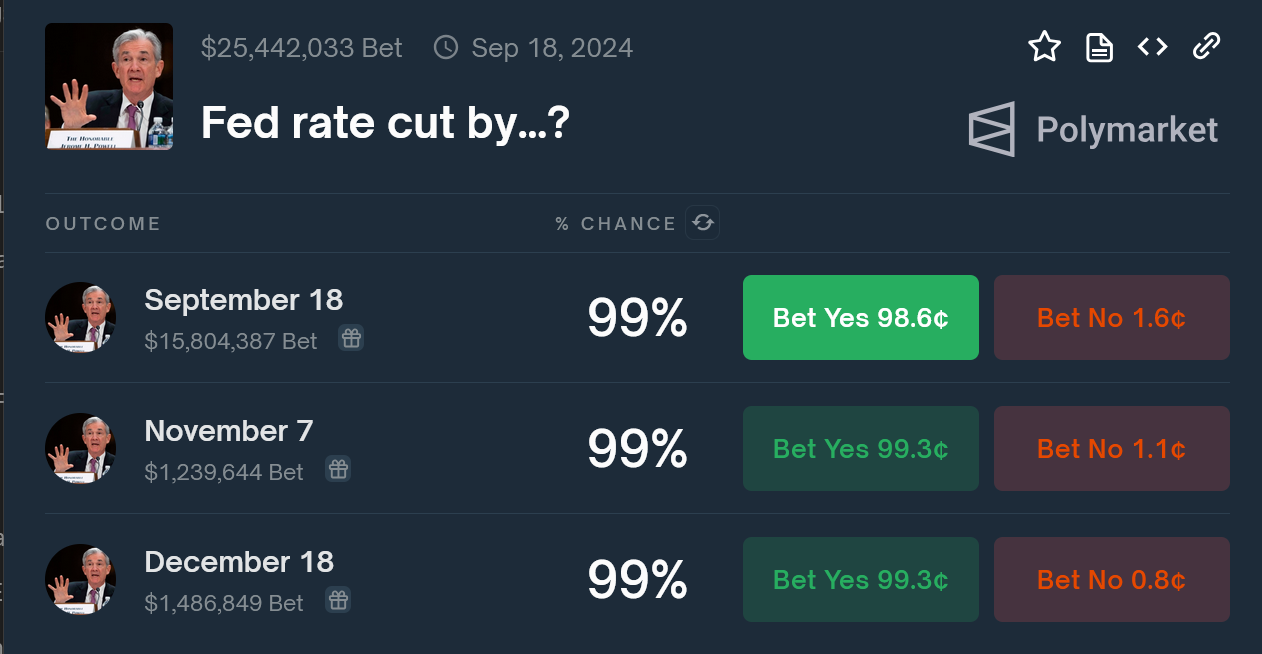Copy the market link icon
Viewport: 1262px width, 654px height.
coord(1206,46)
